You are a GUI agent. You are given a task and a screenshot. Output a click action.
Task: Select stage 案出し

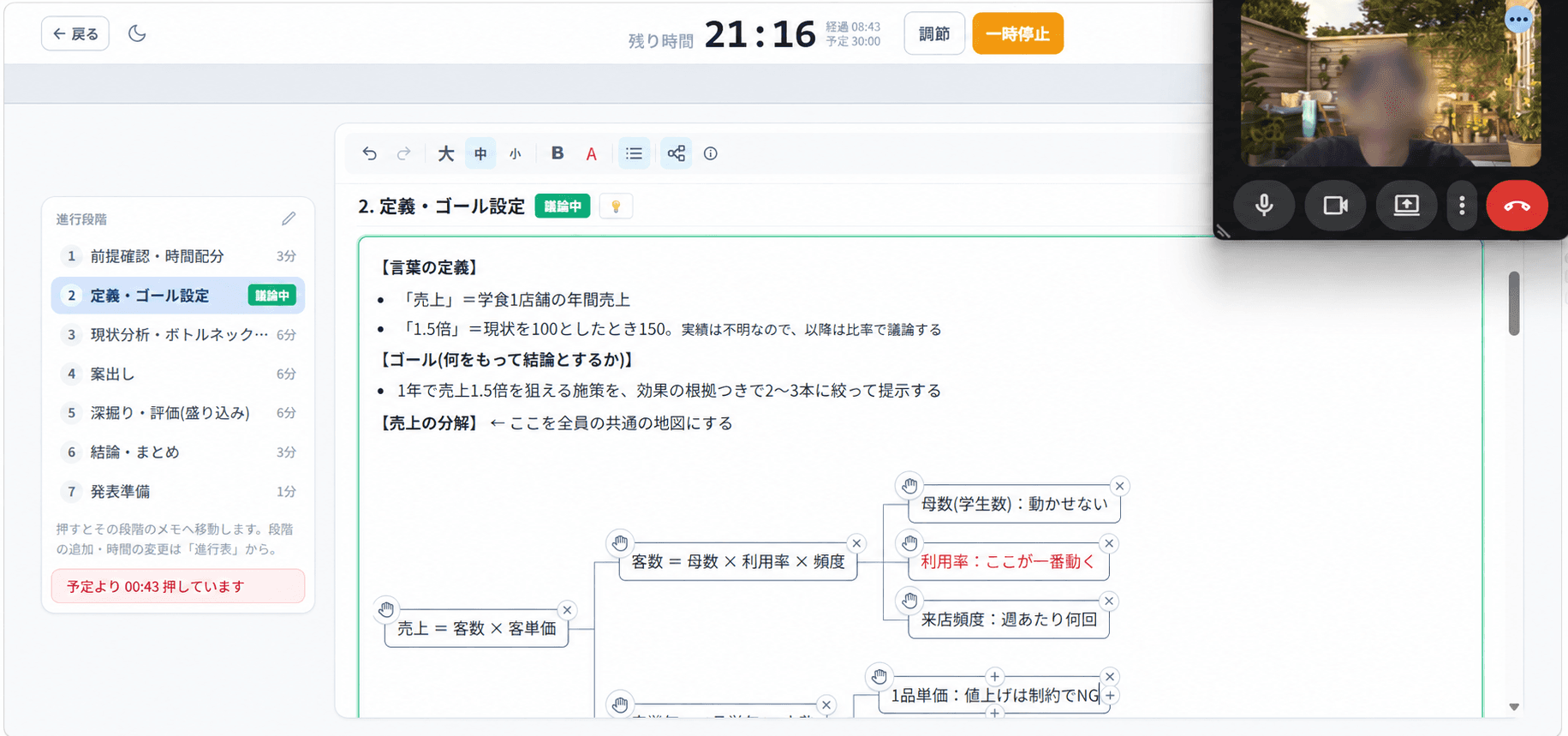pos(178,374)
